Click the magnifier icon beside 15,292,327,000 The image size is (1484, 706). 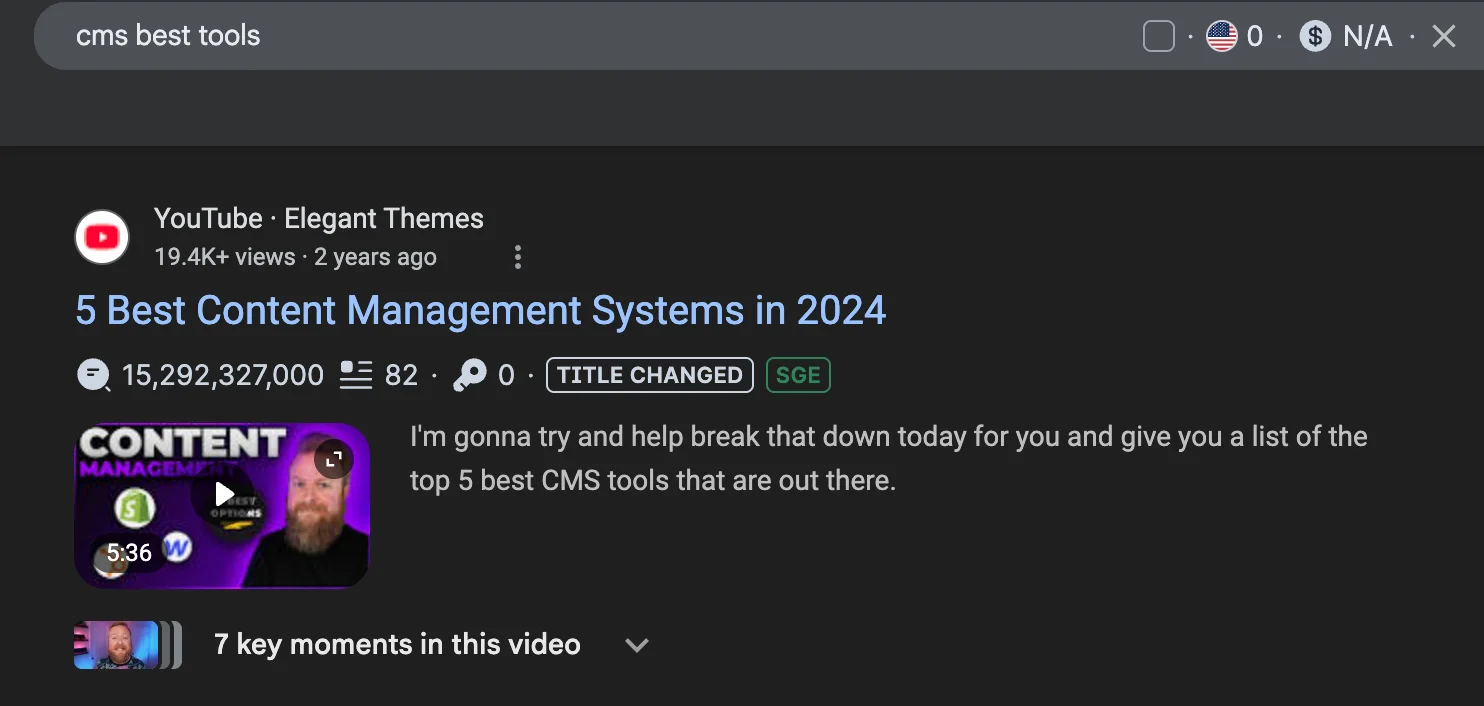point(93,376)
